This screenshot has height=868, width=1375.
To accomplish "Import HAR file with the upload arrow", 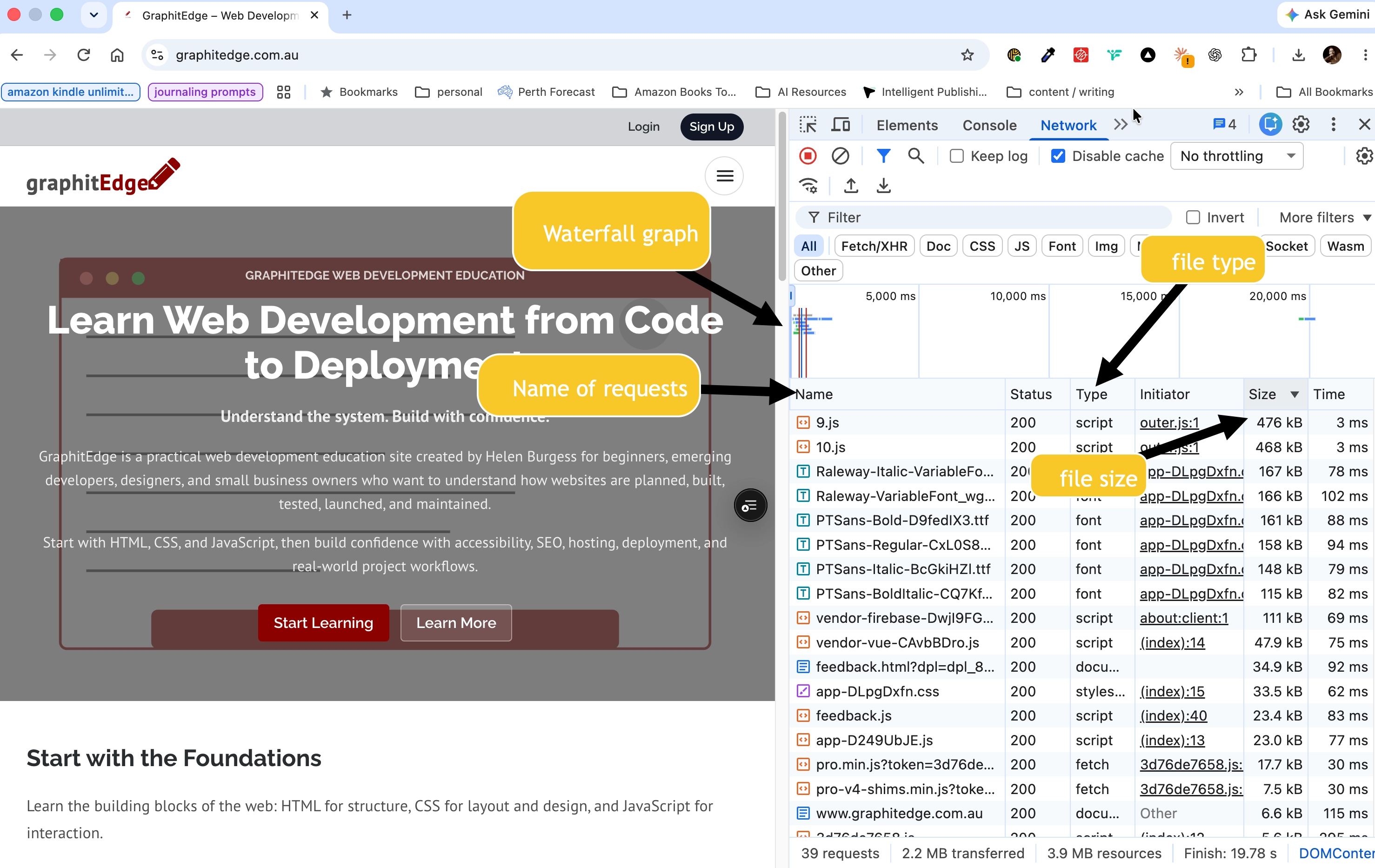I will tap(851, 186).
